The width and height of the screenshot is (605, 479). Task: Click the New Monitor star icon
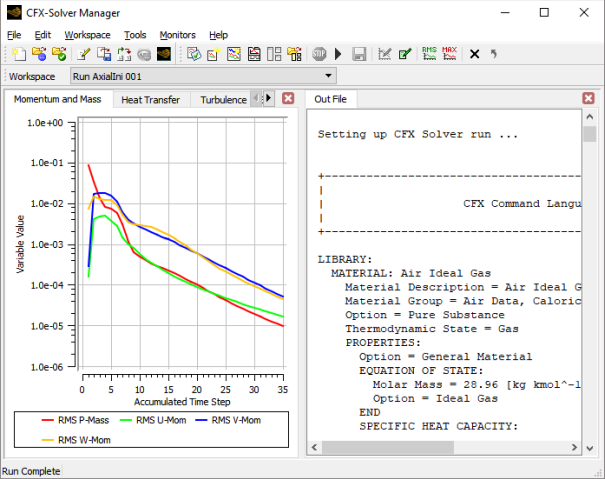click(214, 54)
